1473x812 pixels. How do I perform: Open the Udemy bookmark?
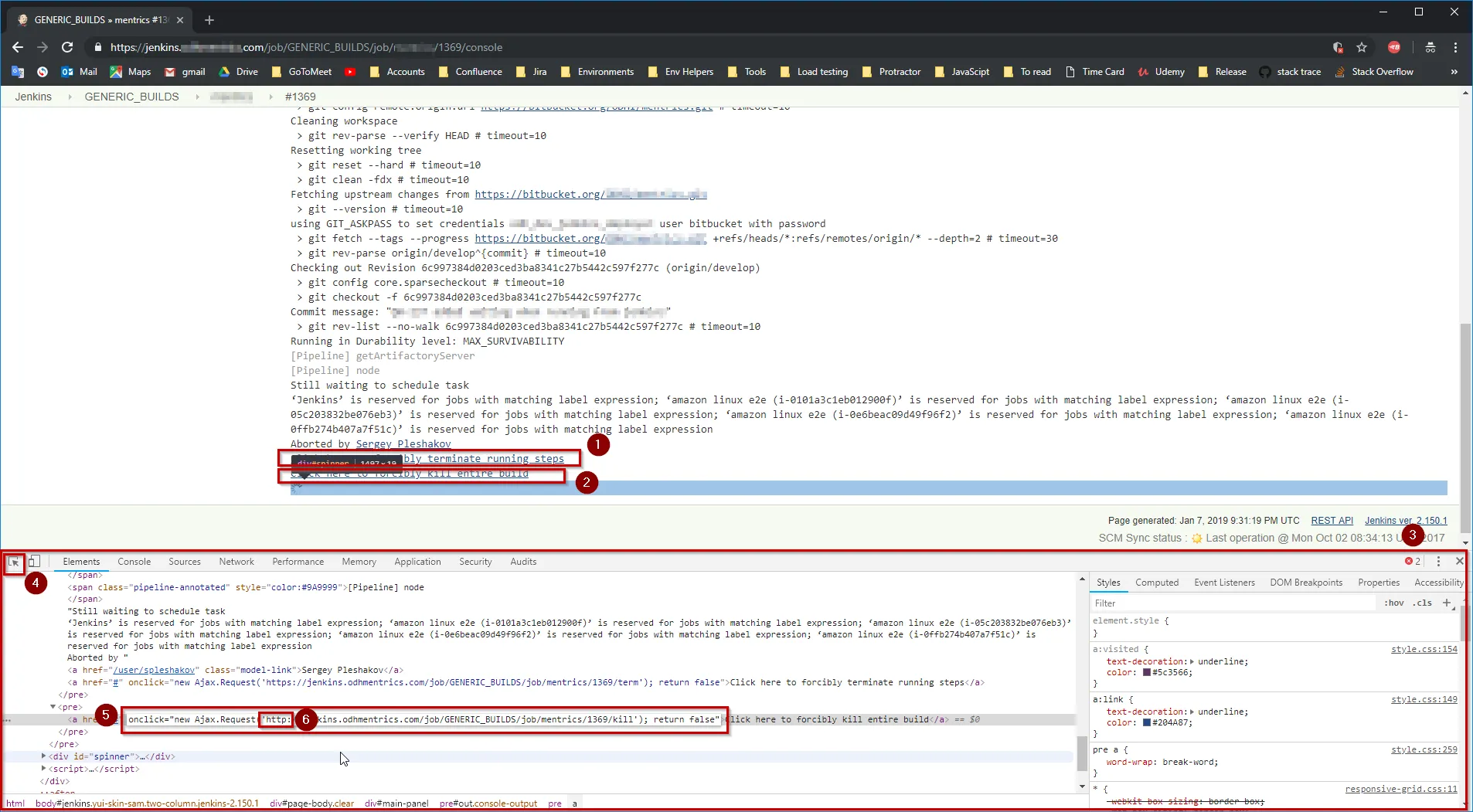click(x=1161, y=72)
